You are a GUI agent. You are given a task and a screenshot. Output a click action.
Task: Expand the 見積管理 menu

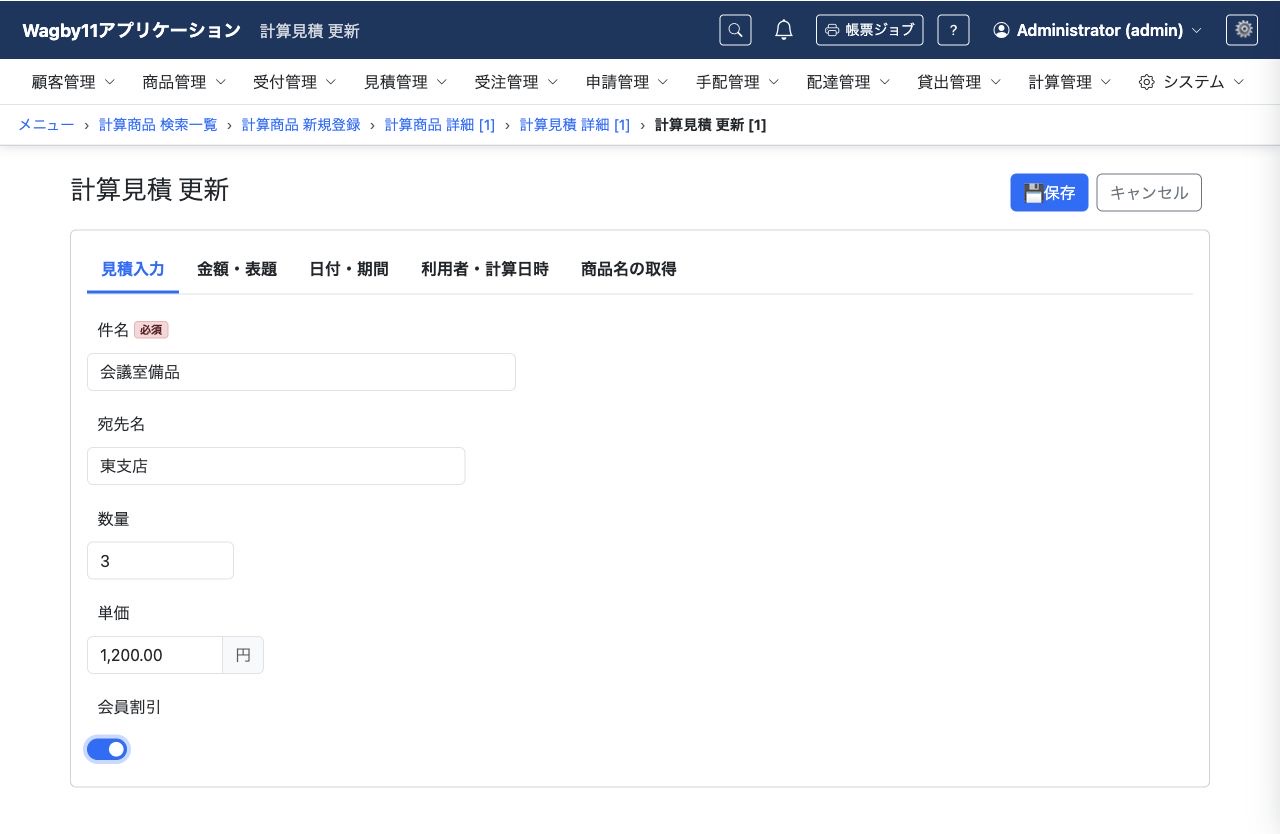pos(406,82)
